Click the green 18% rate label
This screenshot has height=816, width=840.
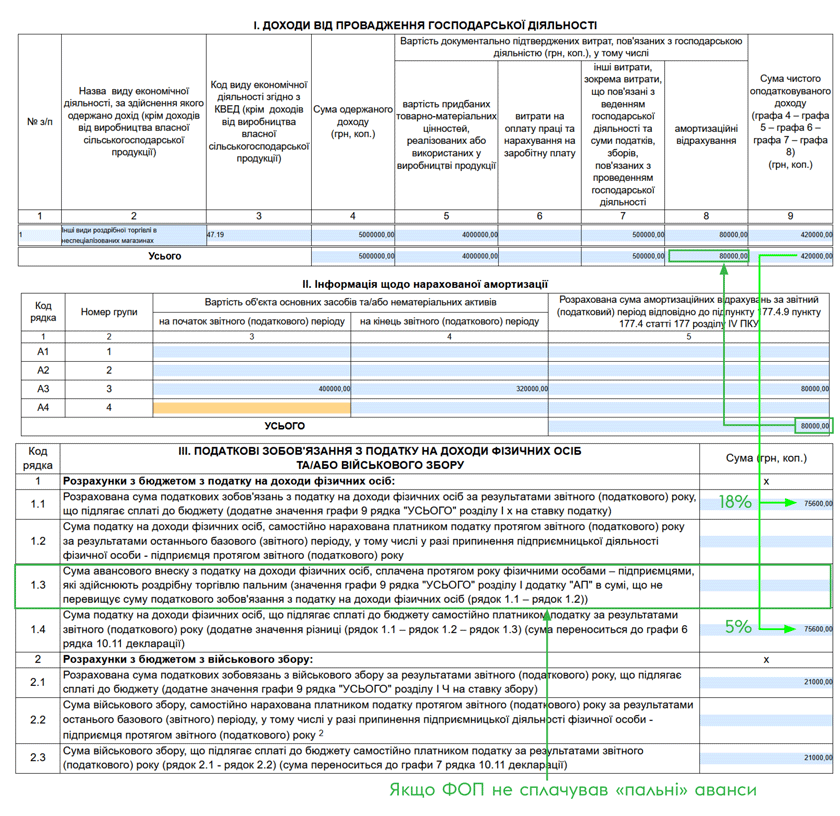click(x=737, y=503)
